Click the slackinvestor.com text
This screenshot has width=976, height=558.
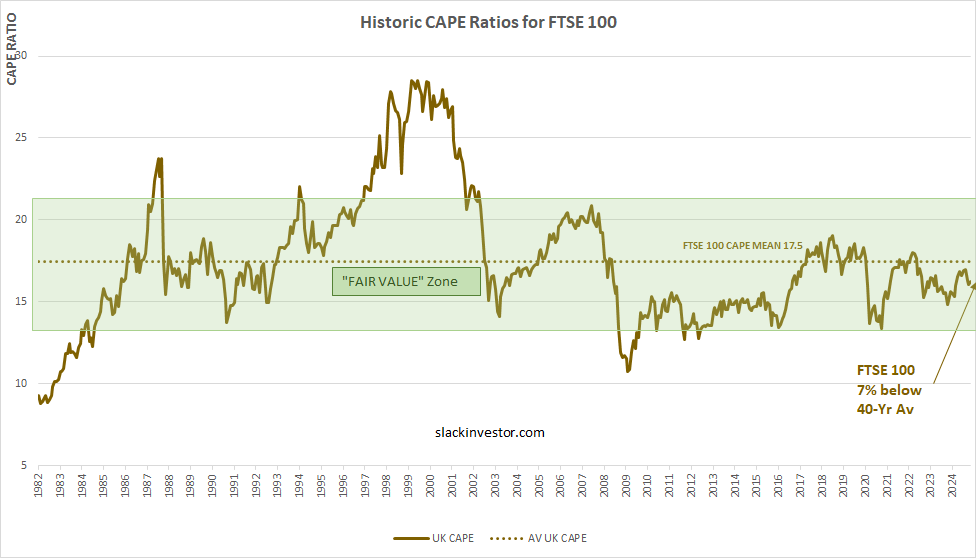click(x=489, y=432)
